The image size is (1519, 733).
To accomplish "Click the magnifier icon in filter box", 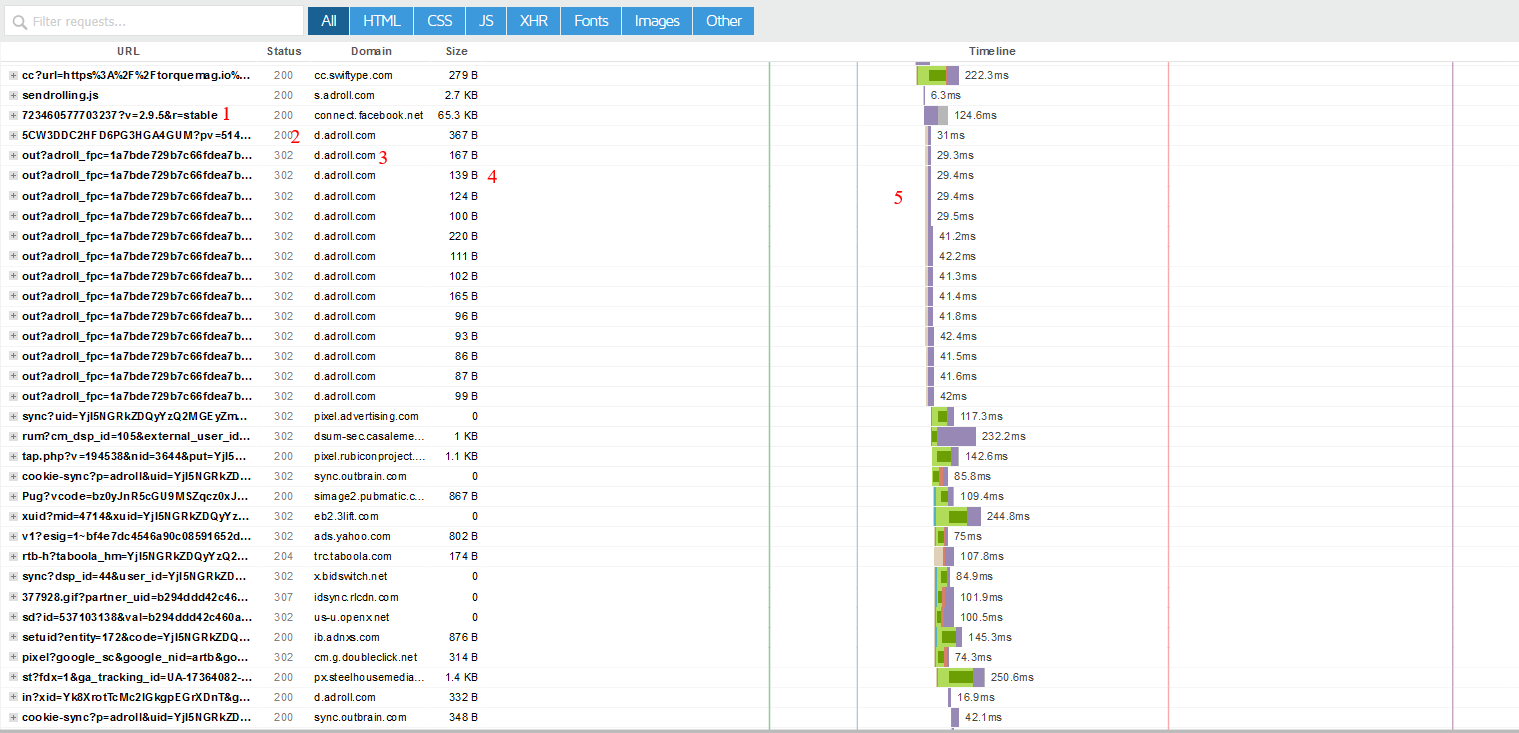I will pos(19,21).
